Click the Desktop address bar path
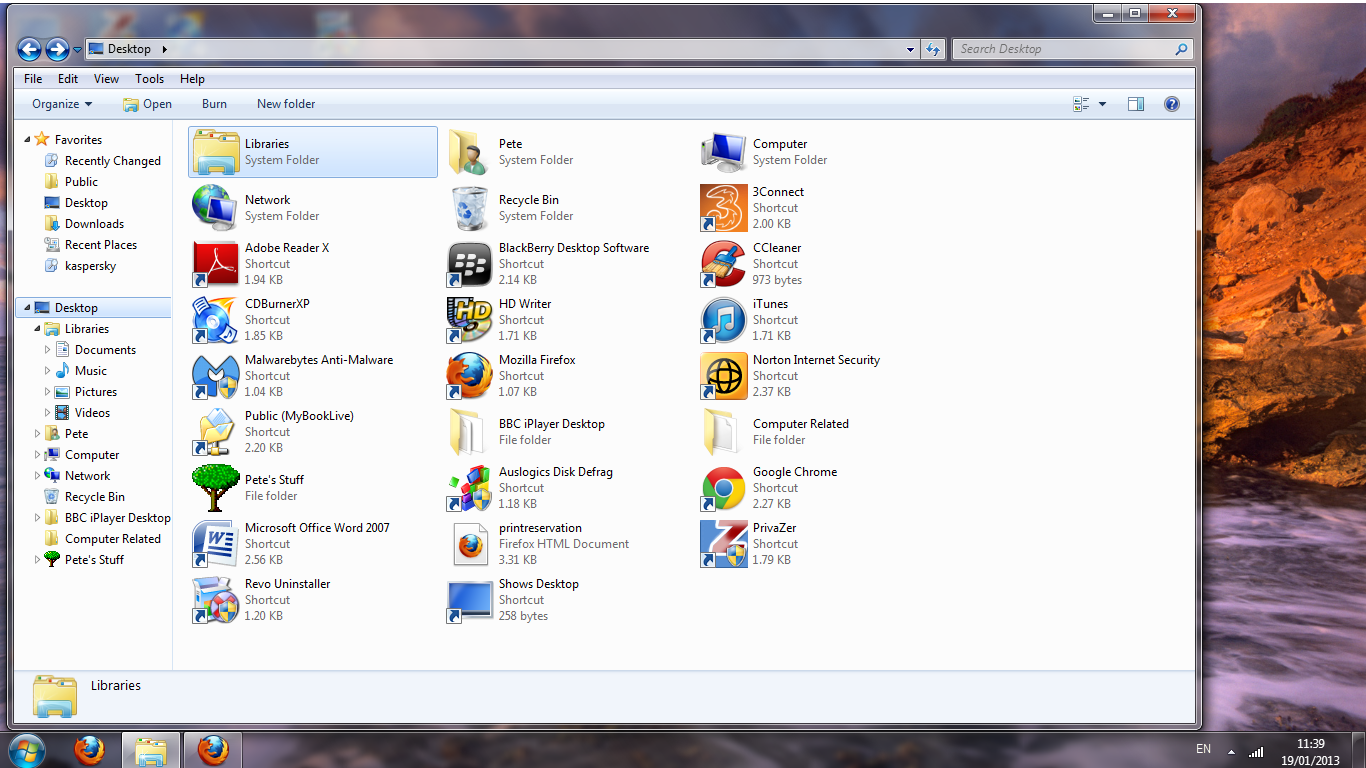 pos(129,49)
